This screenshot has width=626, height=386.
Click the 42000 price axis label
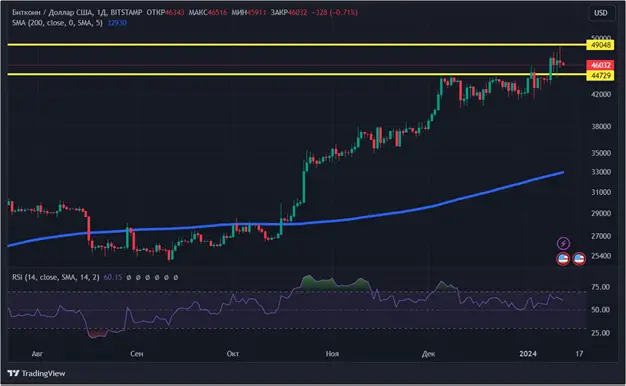[x=601, y=94]
